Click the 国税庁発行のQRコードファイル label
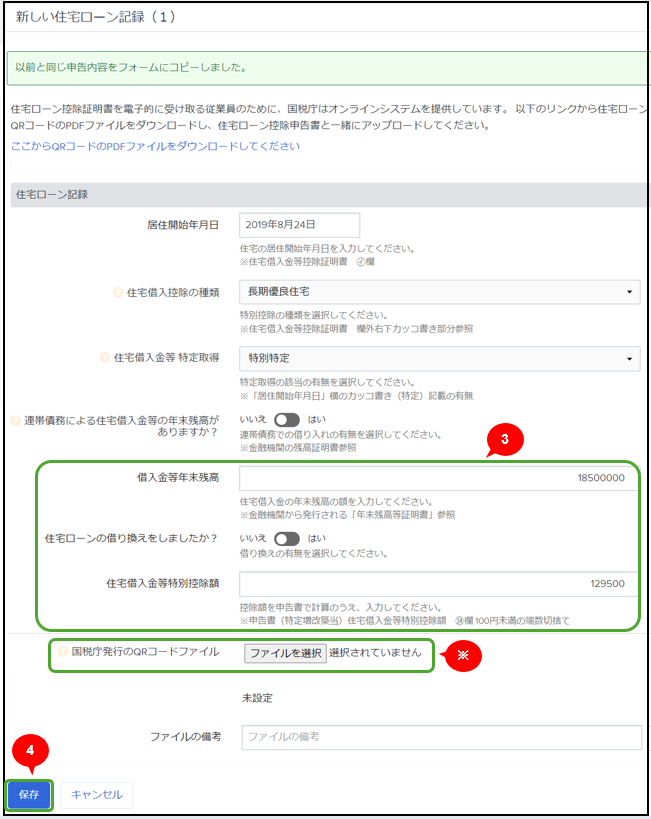The image size is (651, 819). [145, 652]
